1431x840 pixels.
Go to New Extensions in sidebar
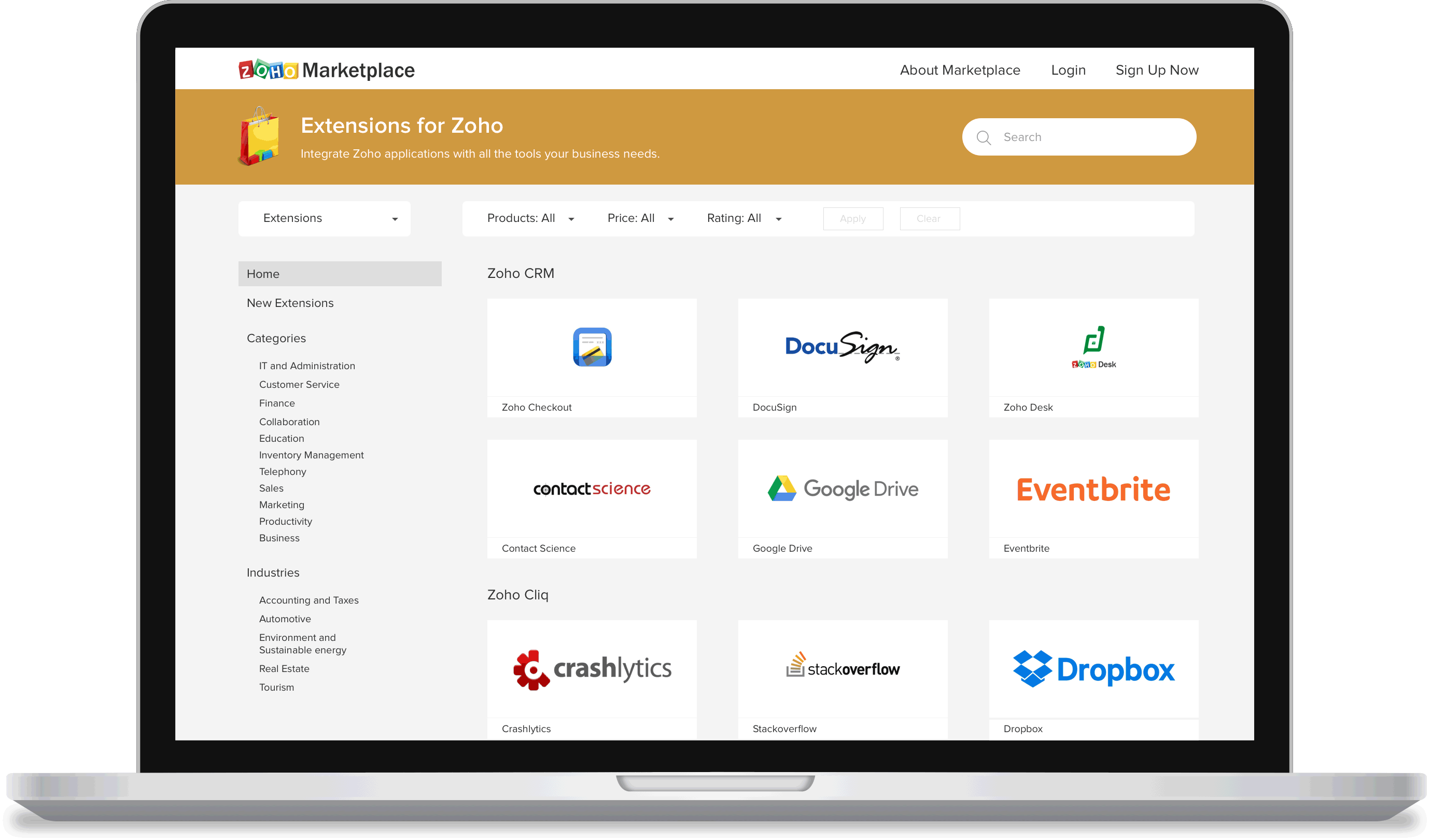(290, 303)
